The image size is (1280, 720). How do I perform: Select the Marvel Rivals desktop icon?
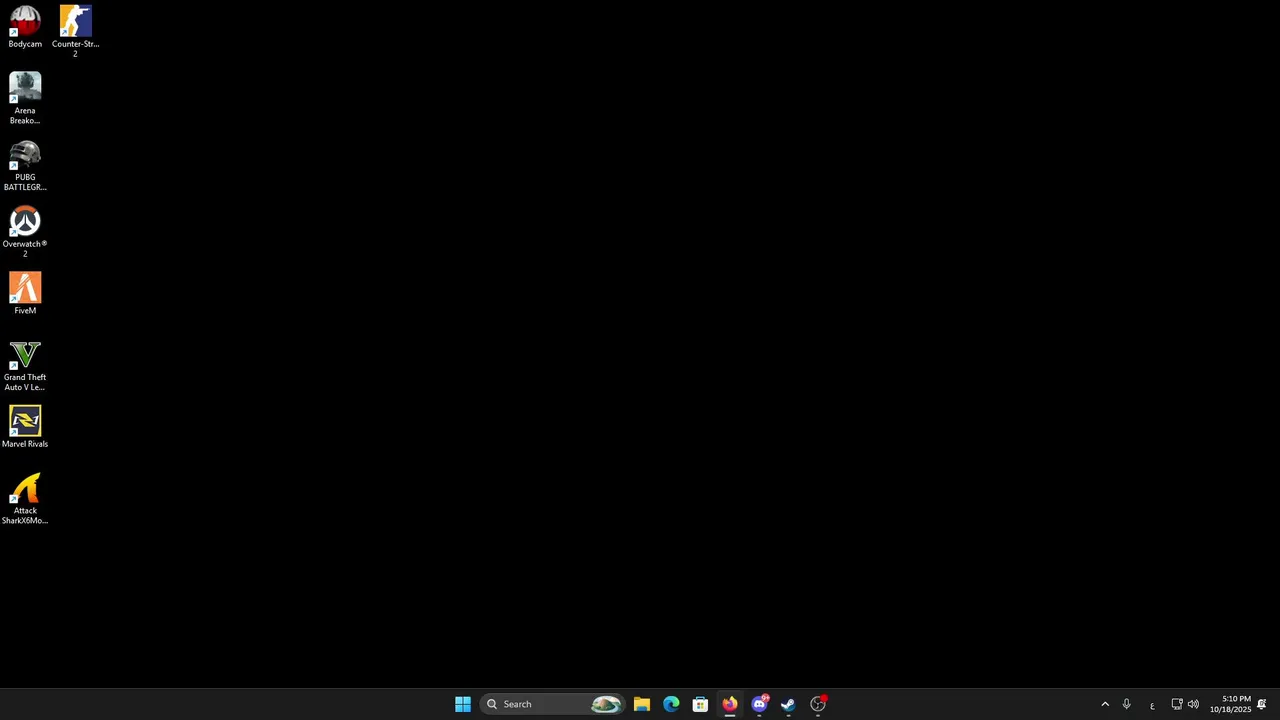(25, 427)
